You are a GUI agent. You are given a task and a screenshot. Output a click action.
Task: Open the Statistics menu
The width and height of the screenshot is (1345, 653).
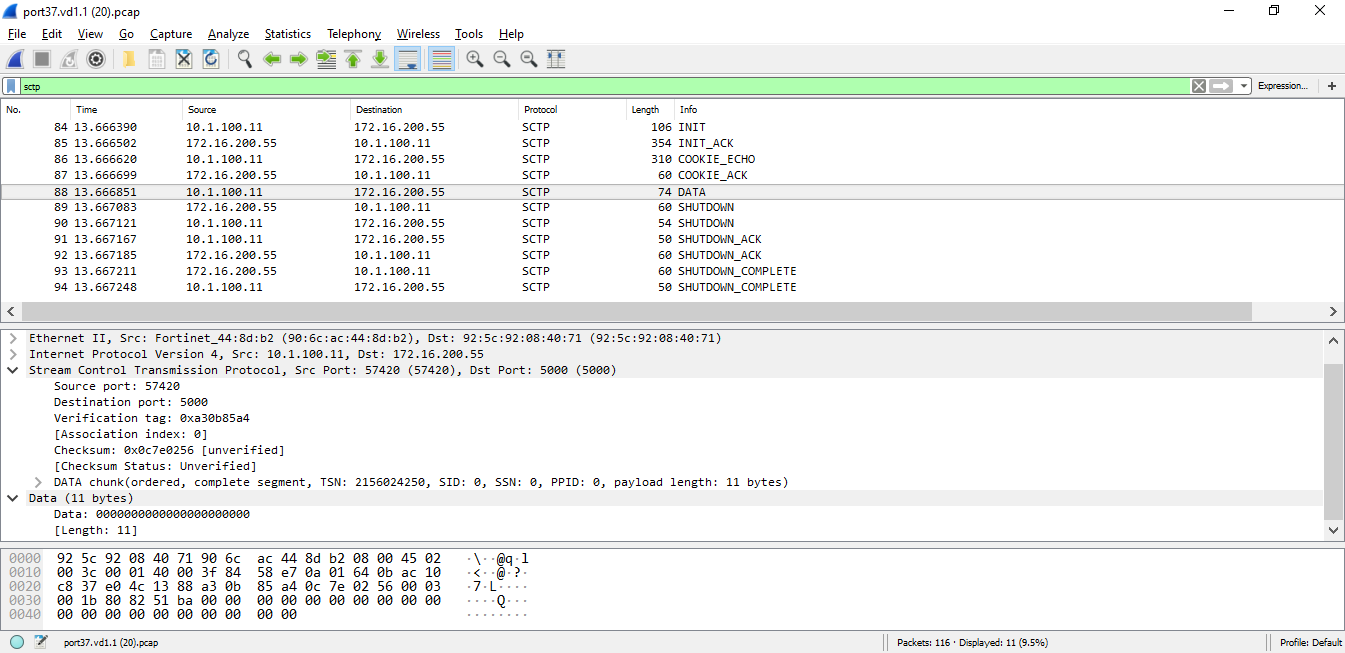(287, 34)
